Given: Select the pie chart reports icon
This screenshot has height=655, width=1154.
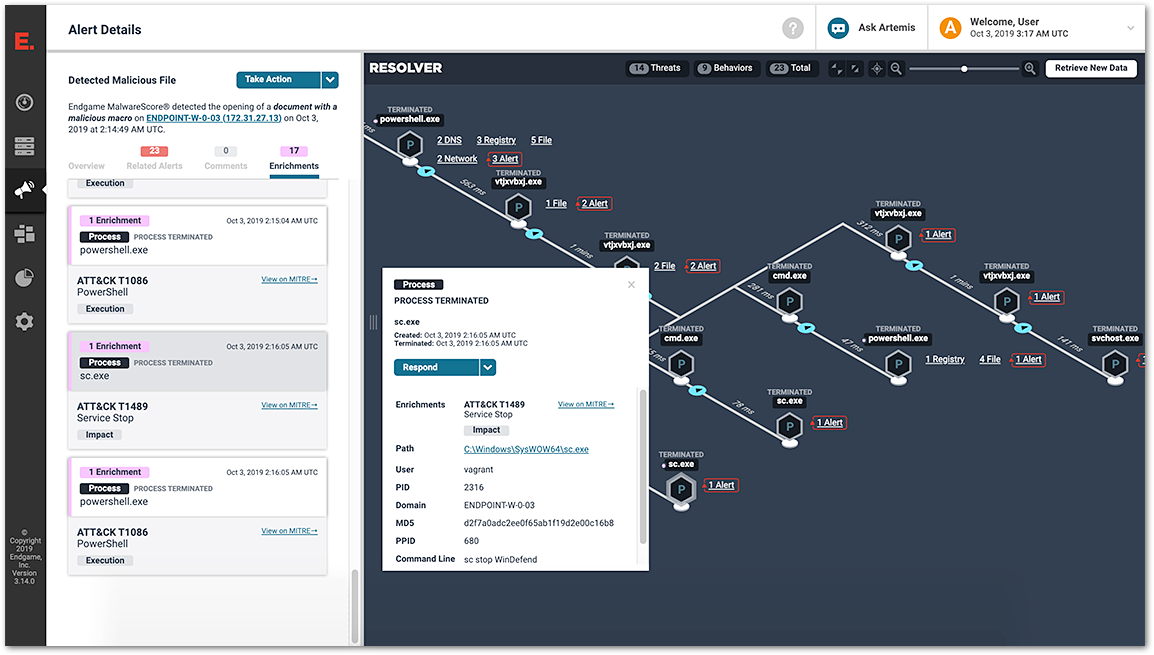Looking at the screenshot, I should [24, 277].
